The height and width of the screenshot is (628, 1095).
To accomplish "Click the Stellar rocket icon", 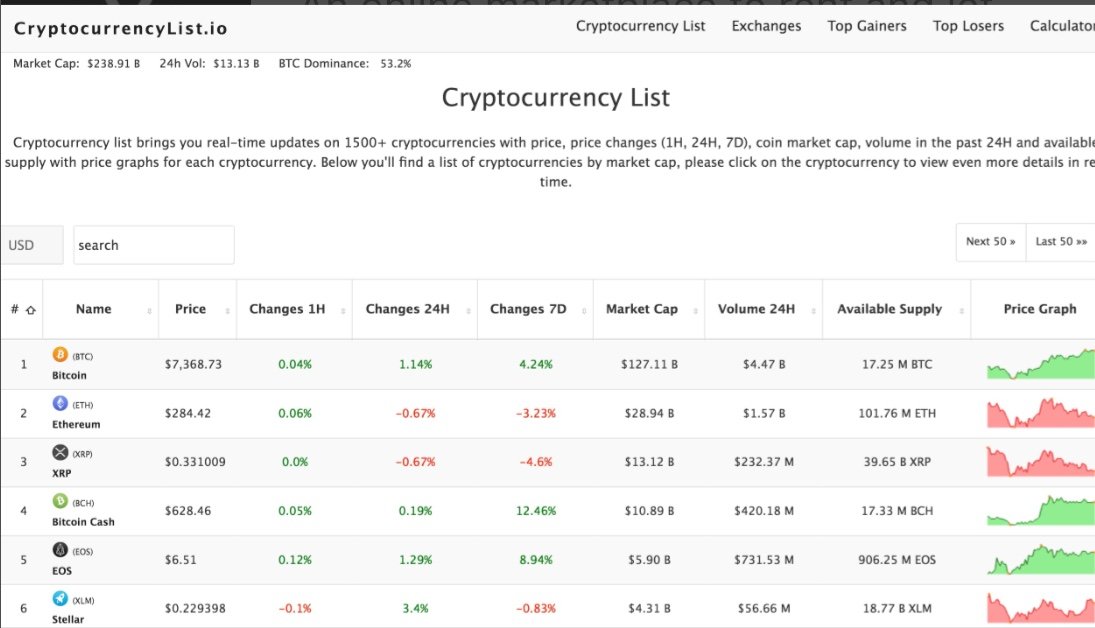I will [x=59, y=598].
